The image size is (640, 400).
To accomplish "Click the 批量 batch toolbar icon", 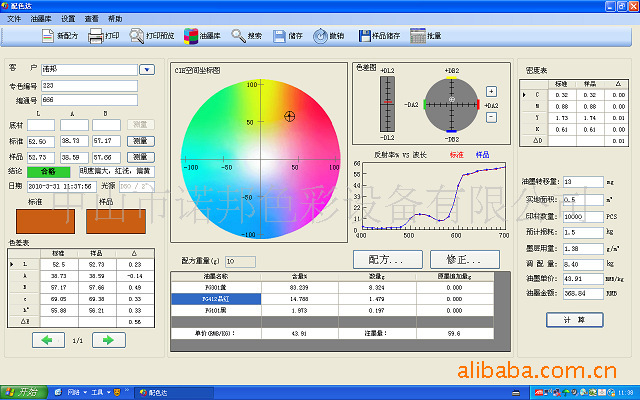I will (418, 36).
